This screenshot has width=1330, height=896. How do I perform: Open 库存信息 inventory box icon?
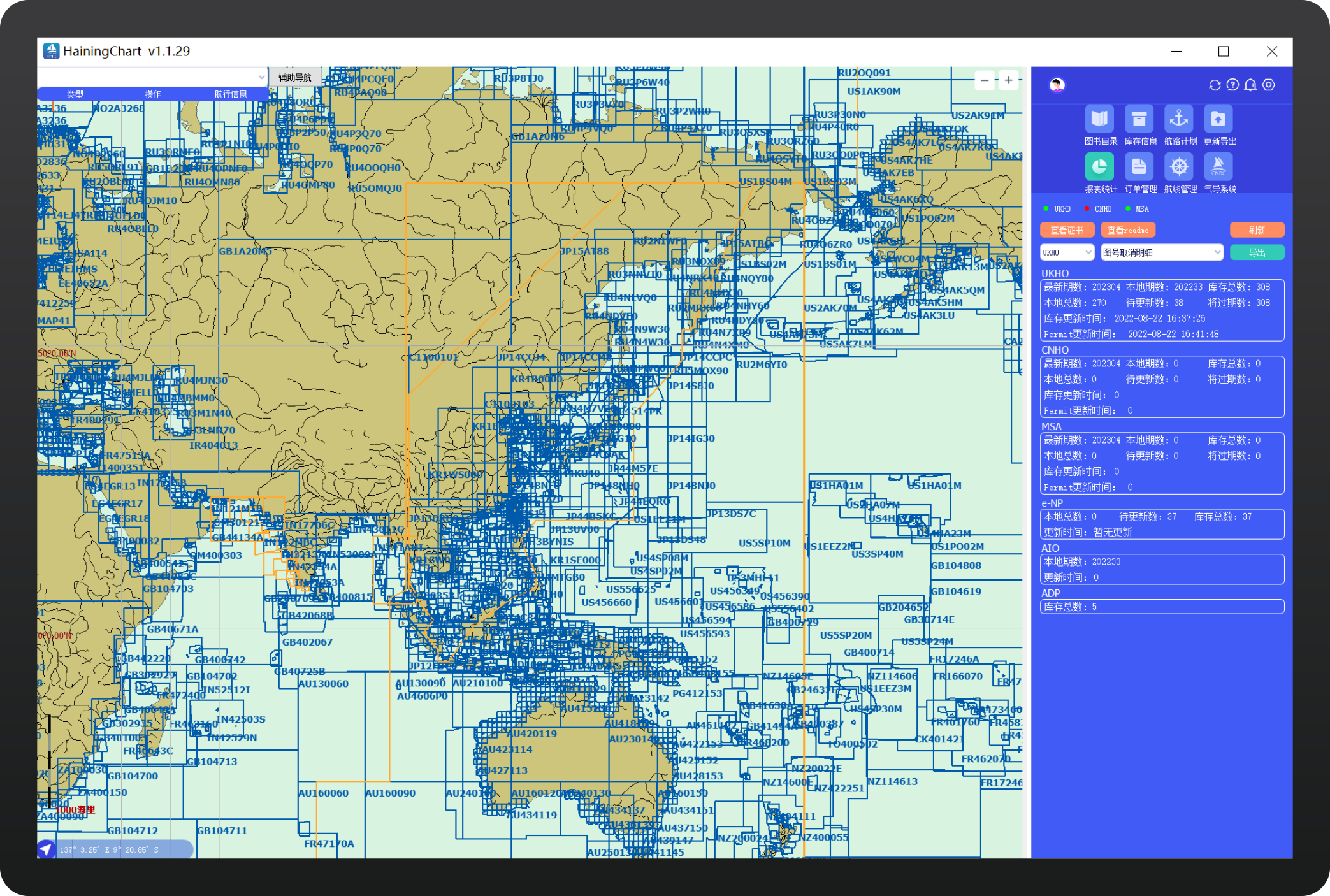(1139, 119)
